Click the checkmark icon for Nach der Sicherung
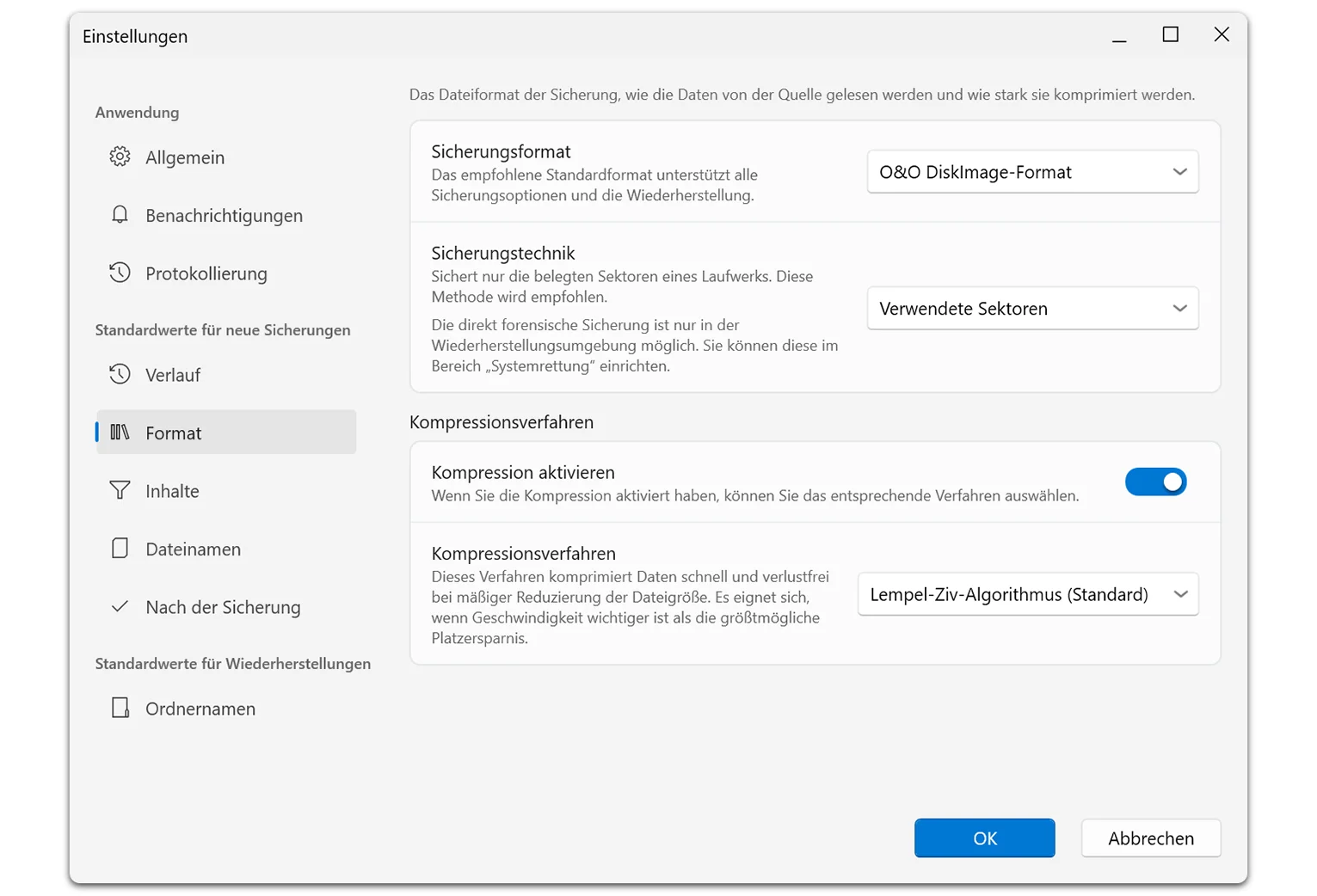 [120, 606]
